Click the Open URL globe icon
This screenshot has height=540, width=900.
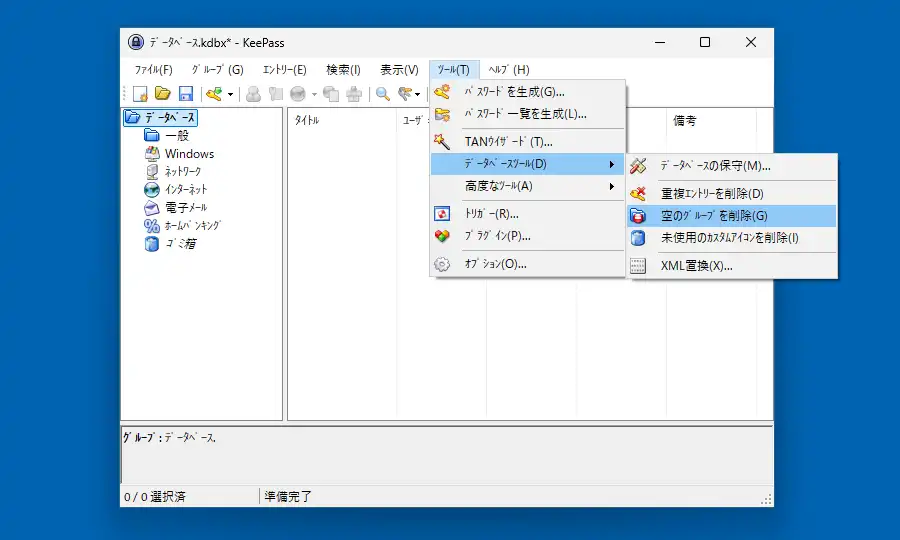(x=298, y=94)
